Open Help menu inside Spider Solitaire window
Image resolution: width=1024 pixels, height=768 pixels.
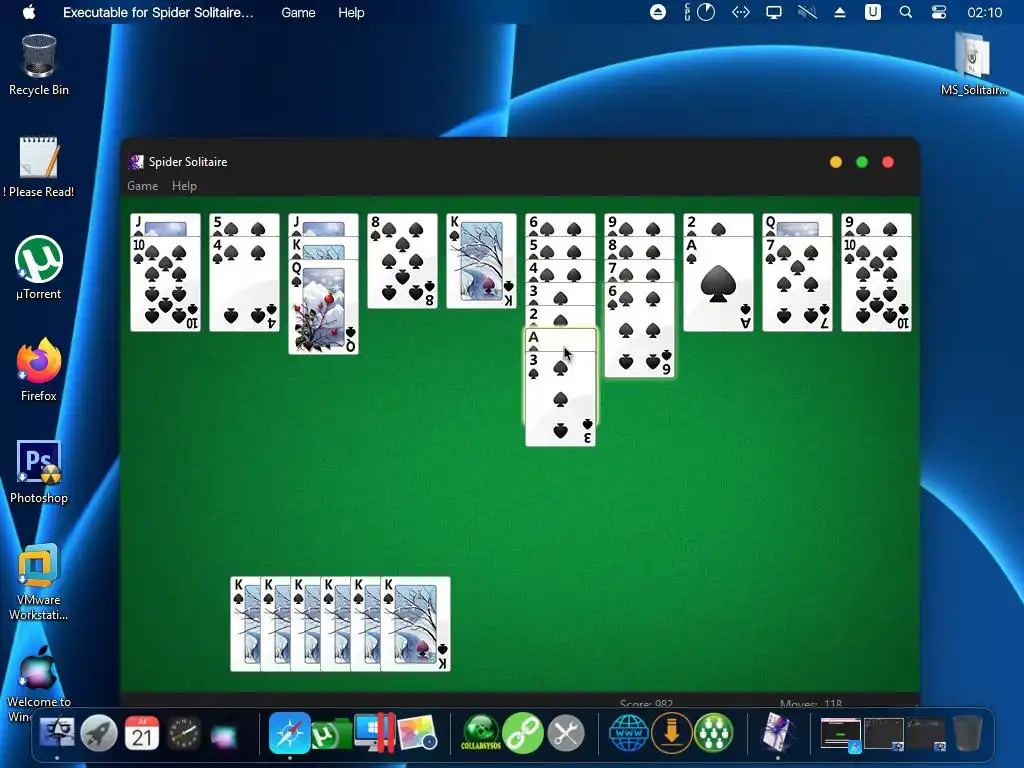pos(184,186)
